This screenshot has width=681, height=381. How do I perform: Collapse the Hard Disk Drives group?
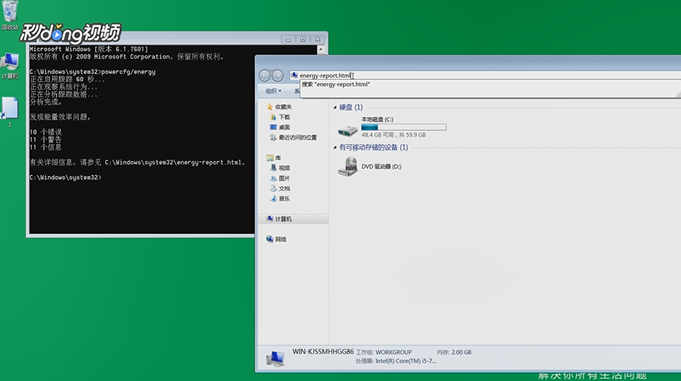click(x=335, y=107)
